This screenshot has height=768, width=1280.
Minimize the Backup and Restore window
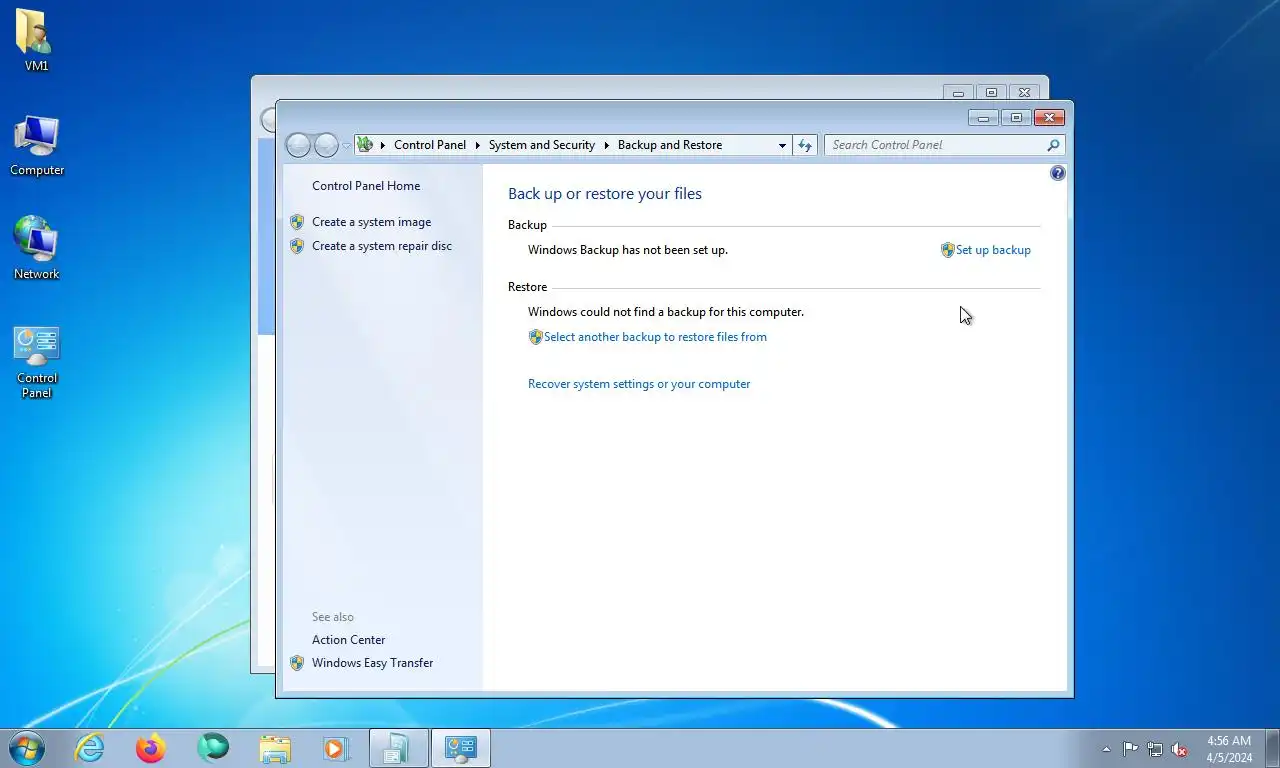click(x=983, y=118)
